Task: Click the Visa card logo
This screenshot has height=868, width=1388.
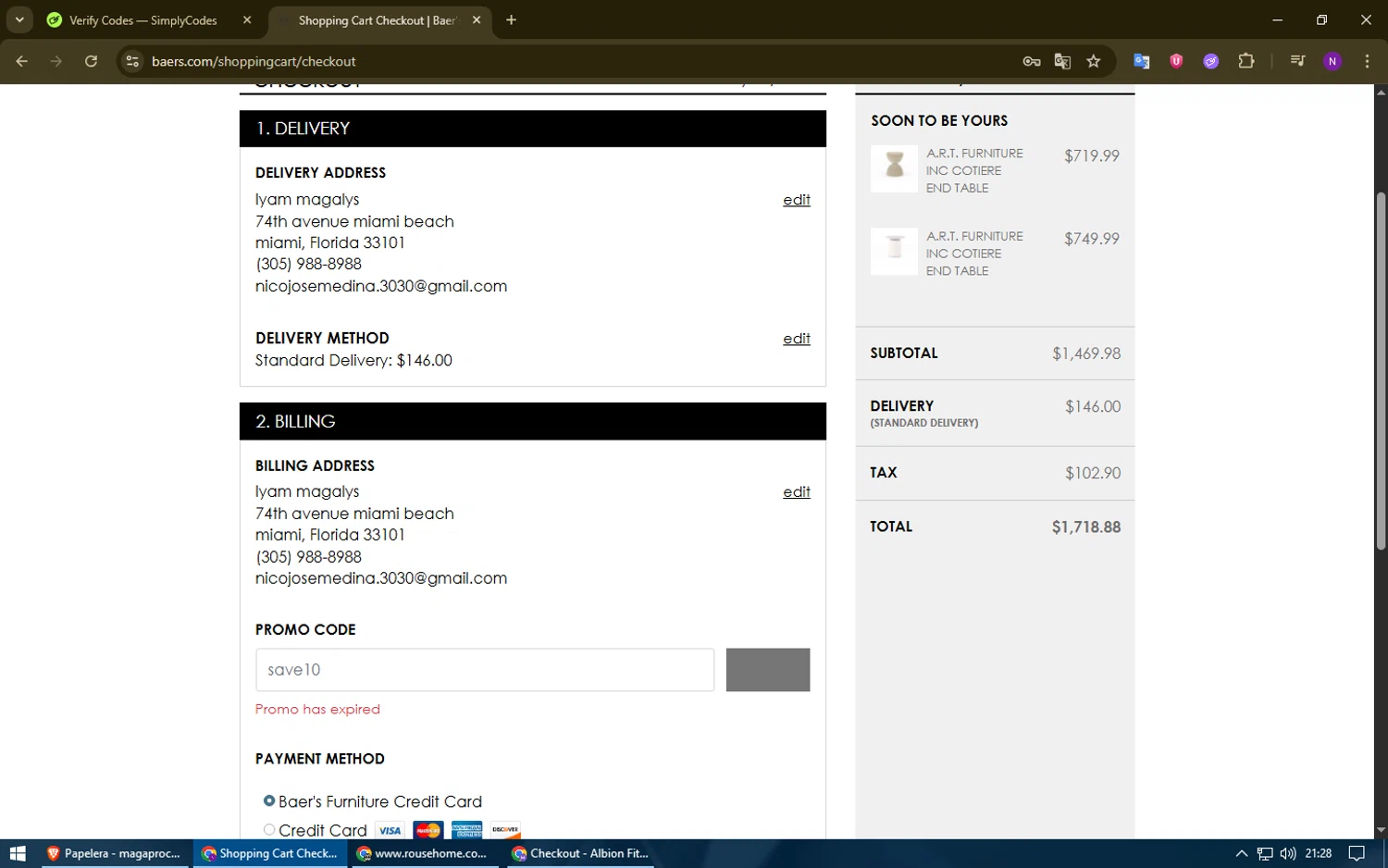Action: 390,830
